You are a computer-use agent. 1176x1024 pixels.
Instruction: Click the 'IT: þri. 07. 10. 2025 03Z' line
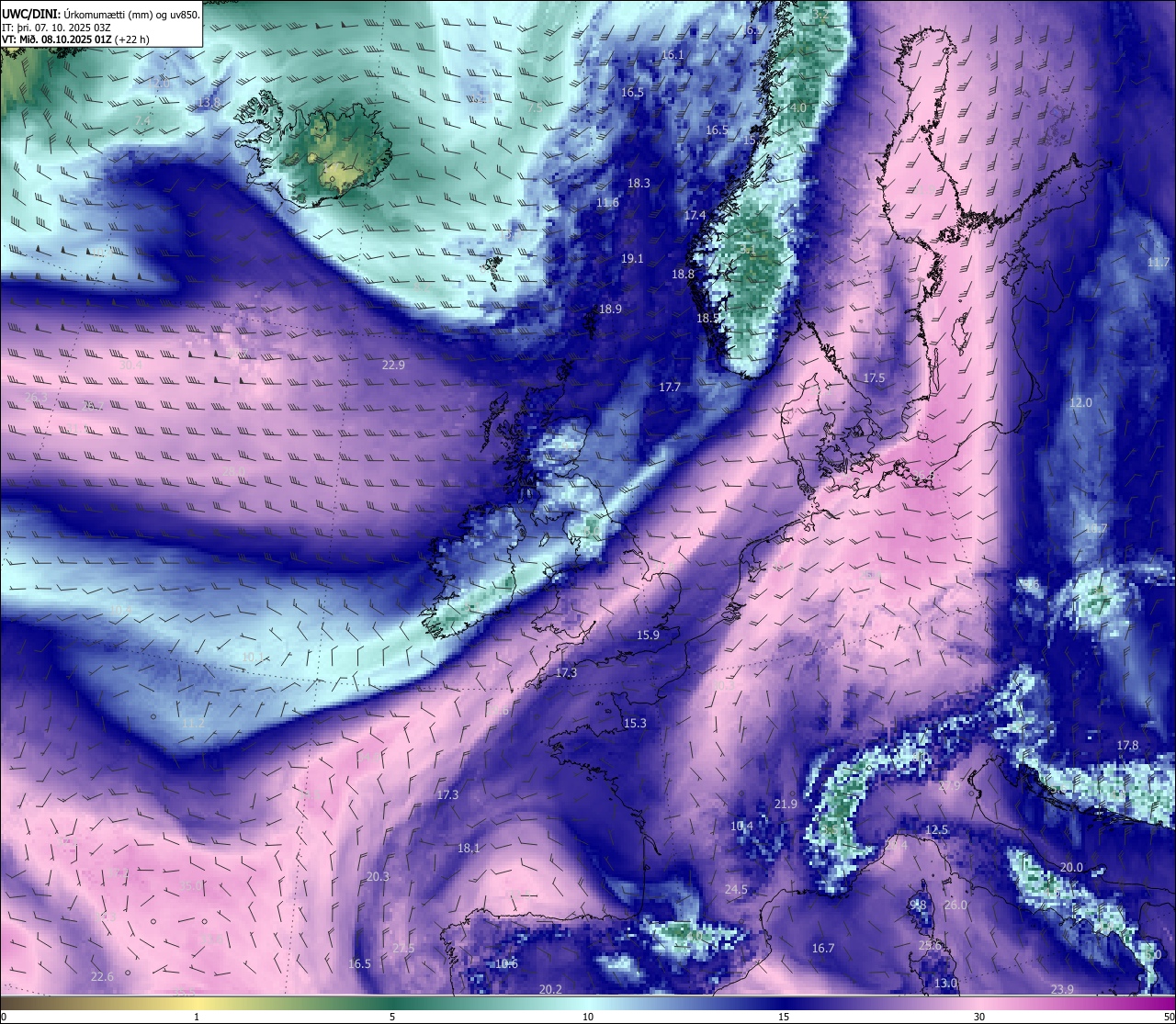click(x=57, y=27)
